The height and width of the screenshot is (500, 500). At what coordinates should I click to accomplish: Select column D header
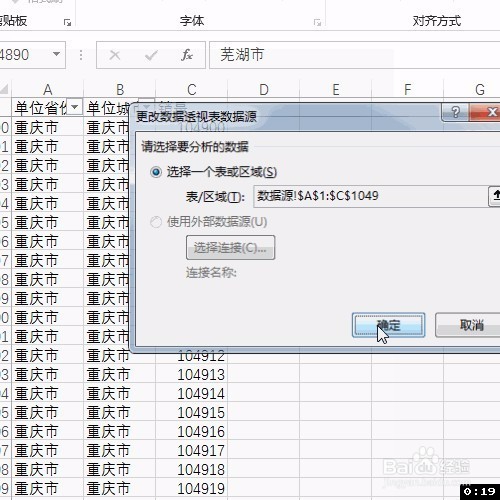click(264, 89)
